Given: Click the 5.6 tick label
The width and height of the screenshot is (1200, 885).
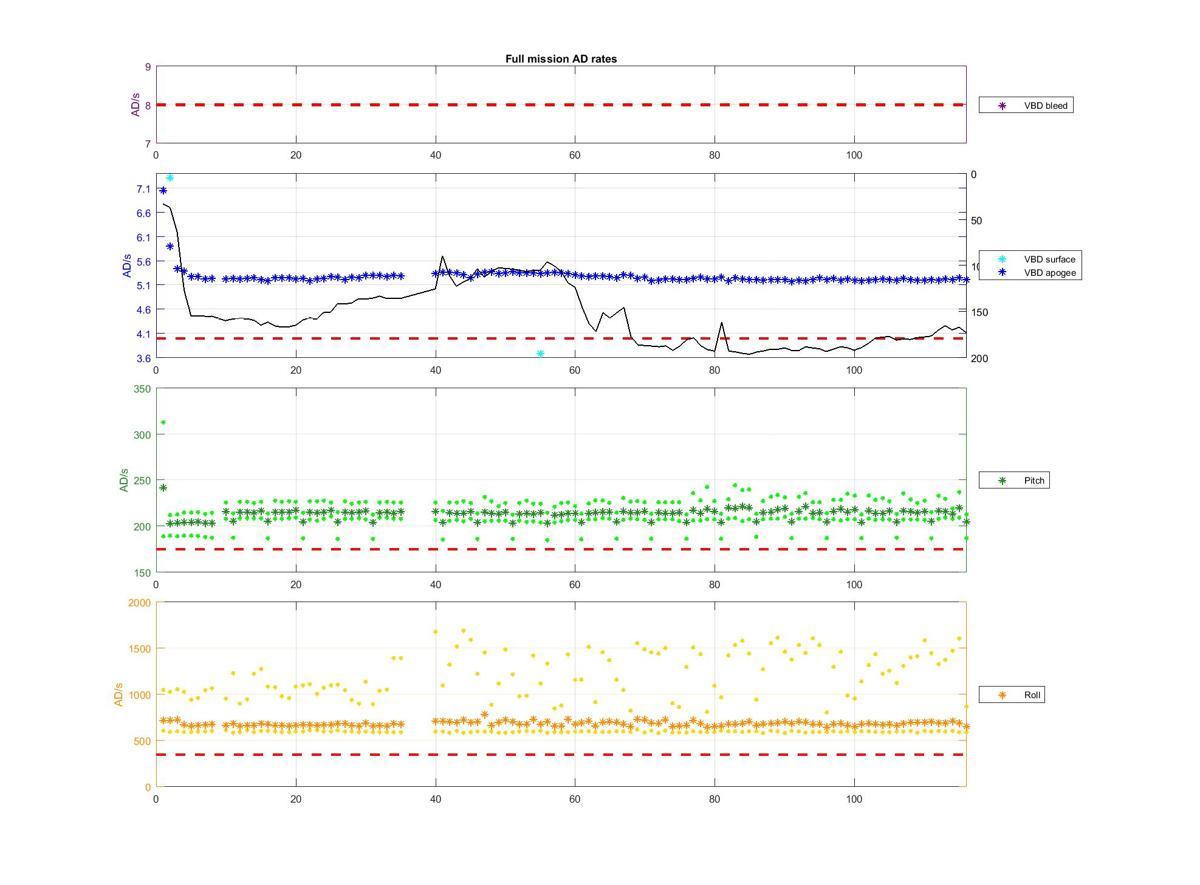Looking at the screenshot, I should coord(143,262).
